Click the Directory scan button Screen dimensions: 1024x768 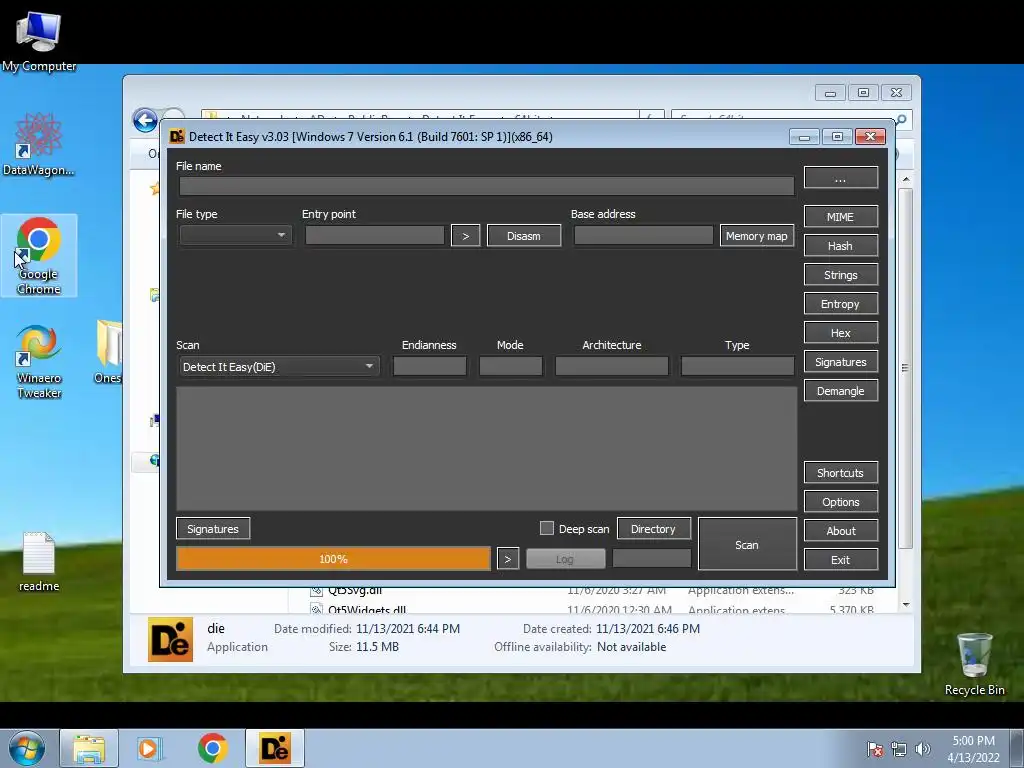click(654, 528)
